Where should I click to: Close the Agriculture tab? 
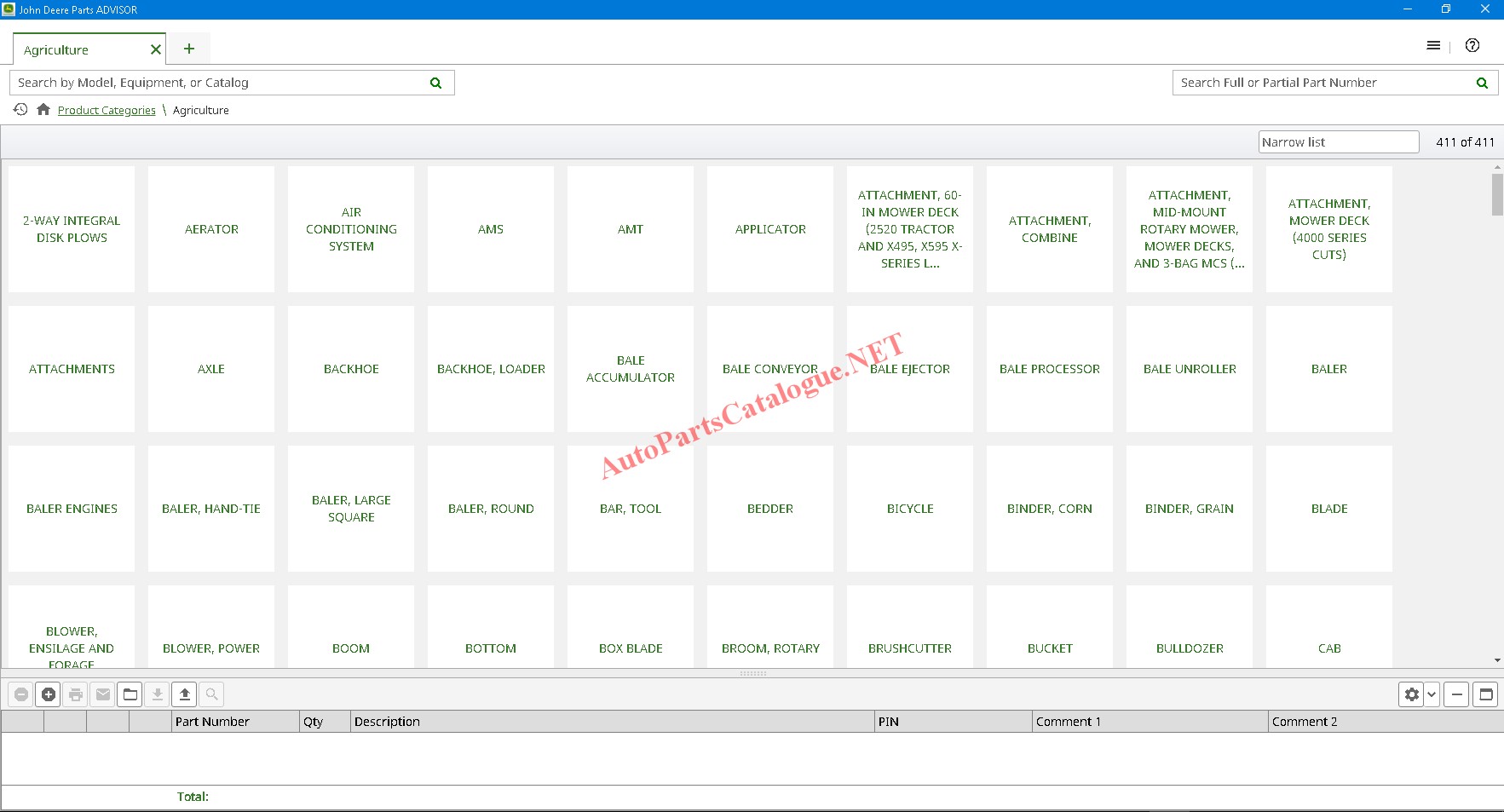click(x=156, y=49)
